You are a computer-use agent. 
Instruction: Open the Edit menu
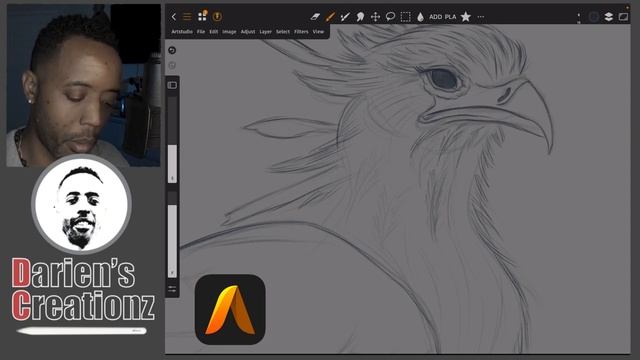point(214,31)
